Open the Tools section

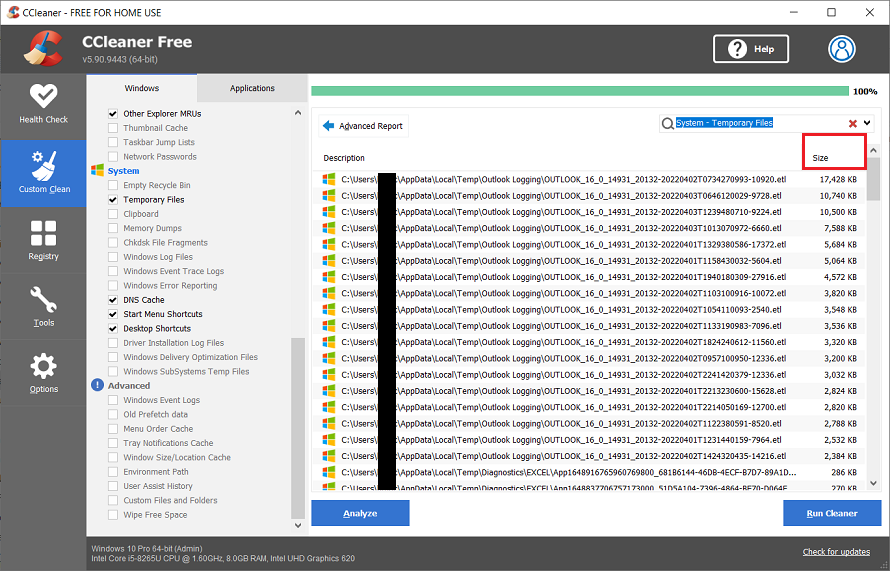point(43,307)
